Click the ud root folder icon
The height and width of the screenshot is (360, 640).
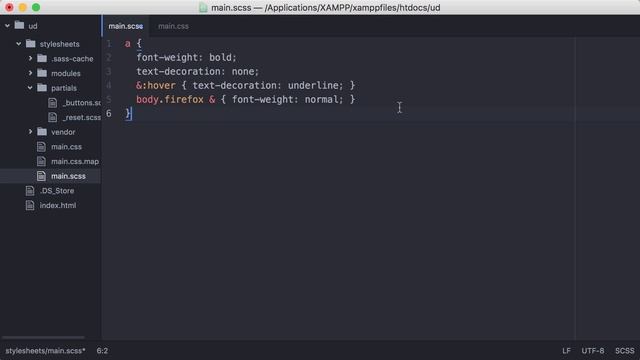pyautogui.click(x=19, y=25)
